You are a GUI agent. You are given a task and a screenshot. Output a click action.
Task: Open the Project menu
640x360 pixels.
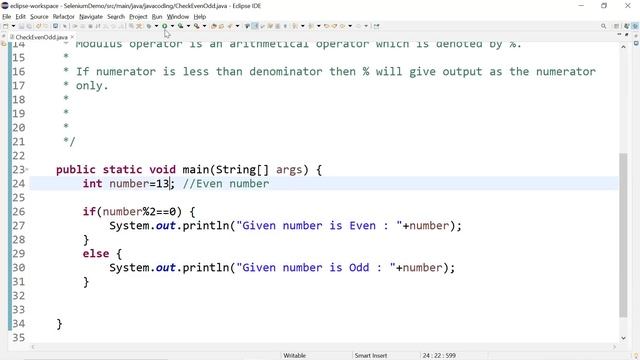pyautogui.click(x=138, y=17)
